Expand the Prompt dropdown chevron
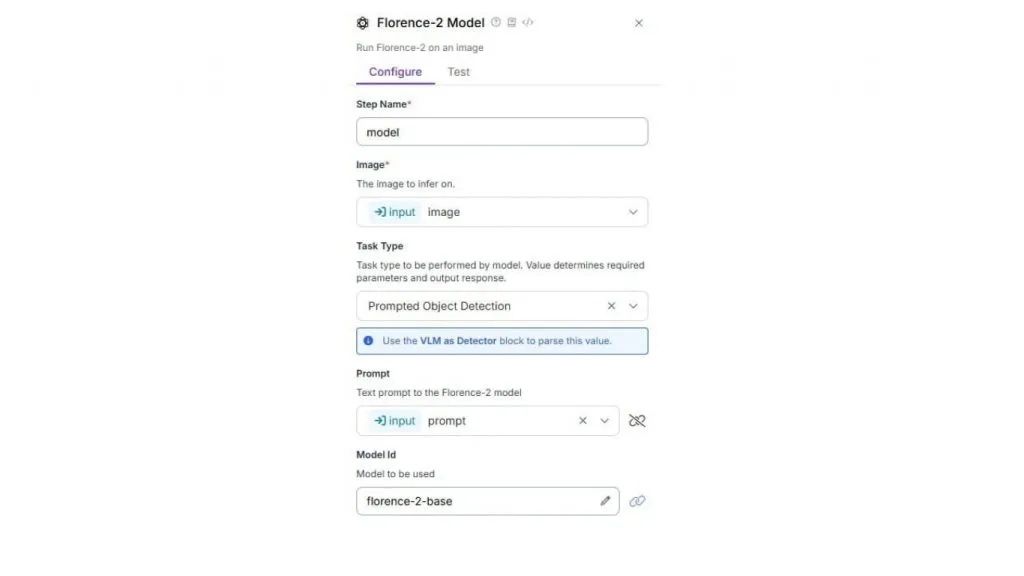 605,421
